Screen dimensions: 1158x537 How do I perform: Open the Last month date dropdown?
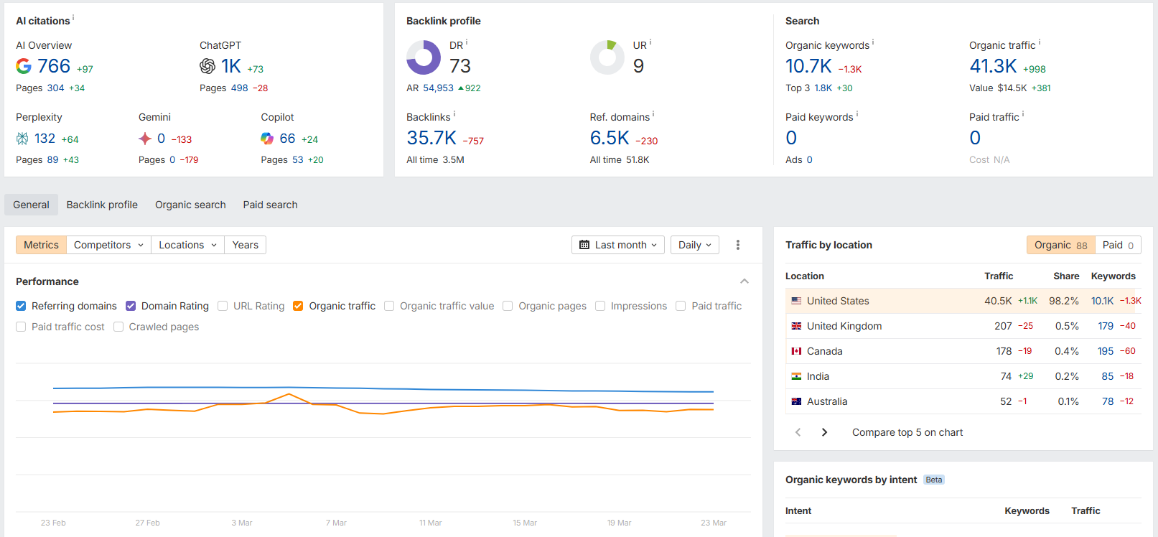[618, 245]
